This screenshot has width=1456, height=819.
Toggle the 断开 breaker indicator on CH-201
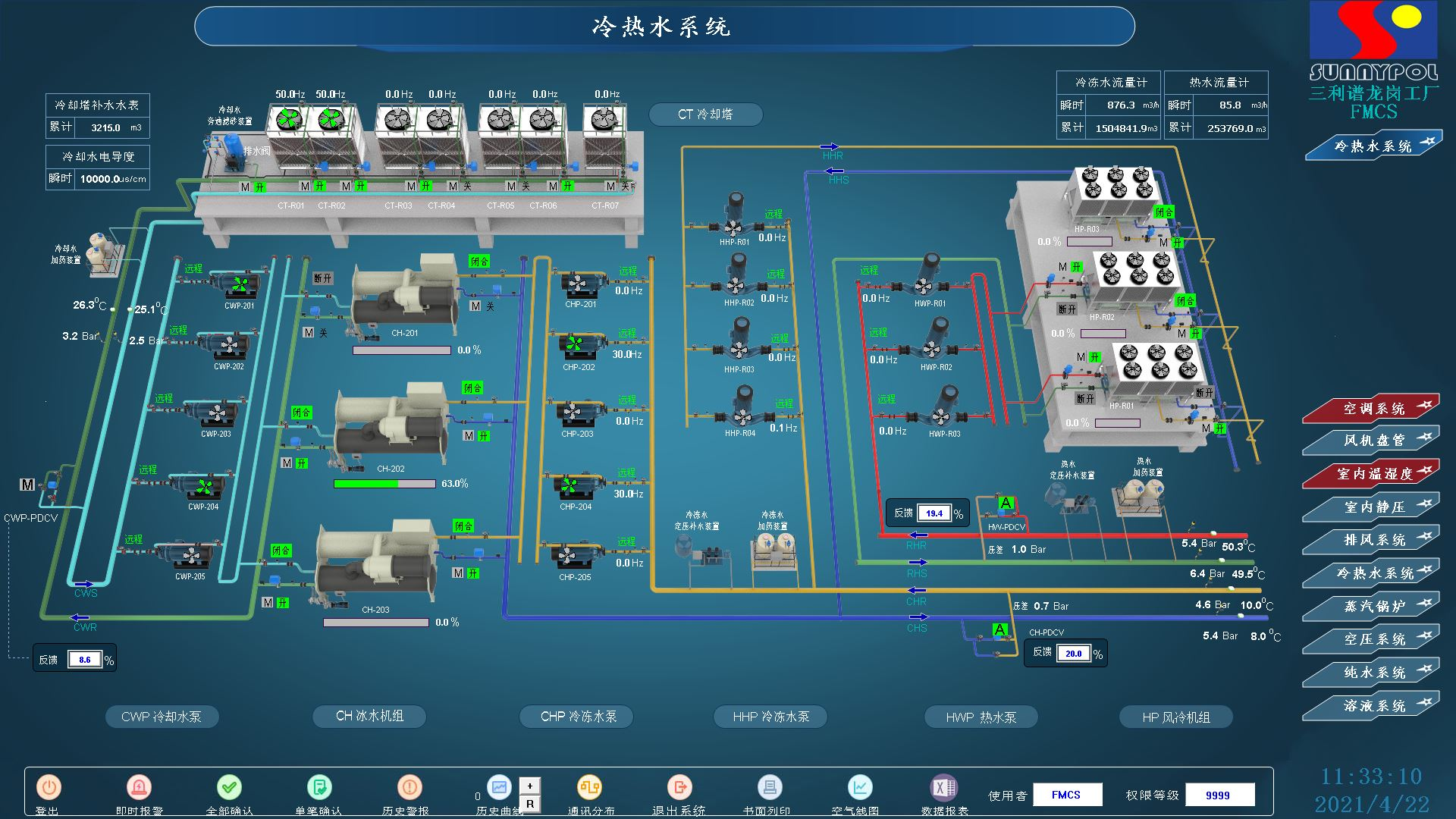(322, 278)
